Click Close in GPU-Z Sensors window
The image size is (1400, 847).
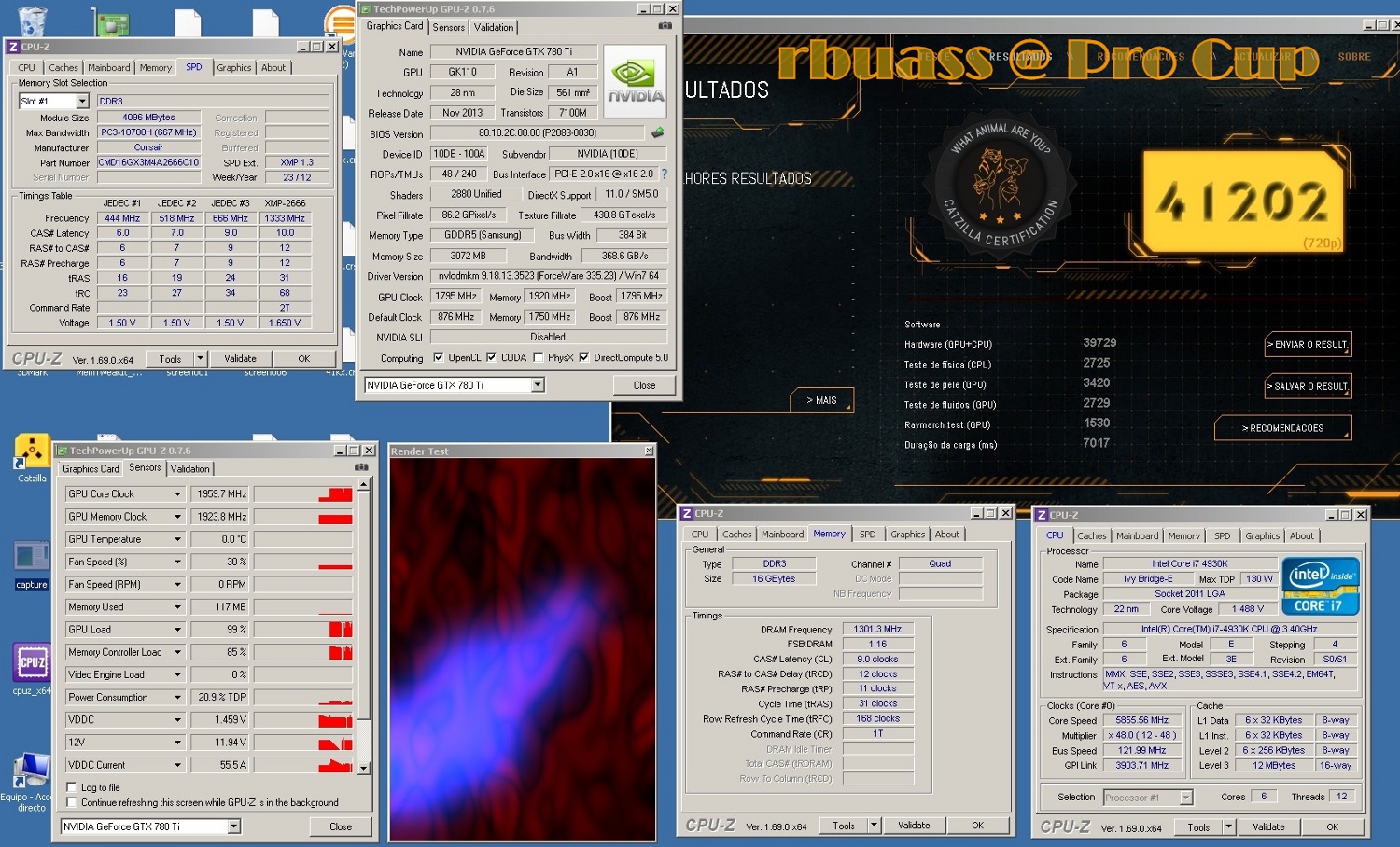[341, 826]
